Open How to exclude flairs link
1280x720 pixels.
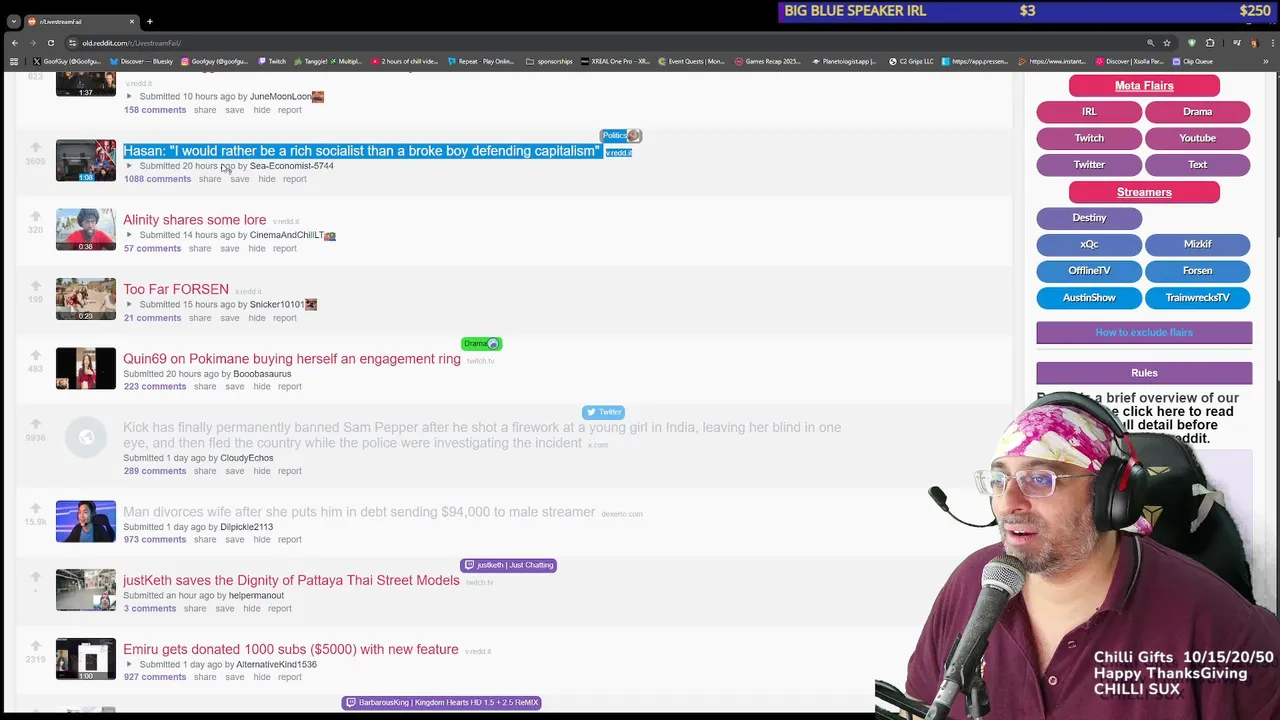(1144, 332)
